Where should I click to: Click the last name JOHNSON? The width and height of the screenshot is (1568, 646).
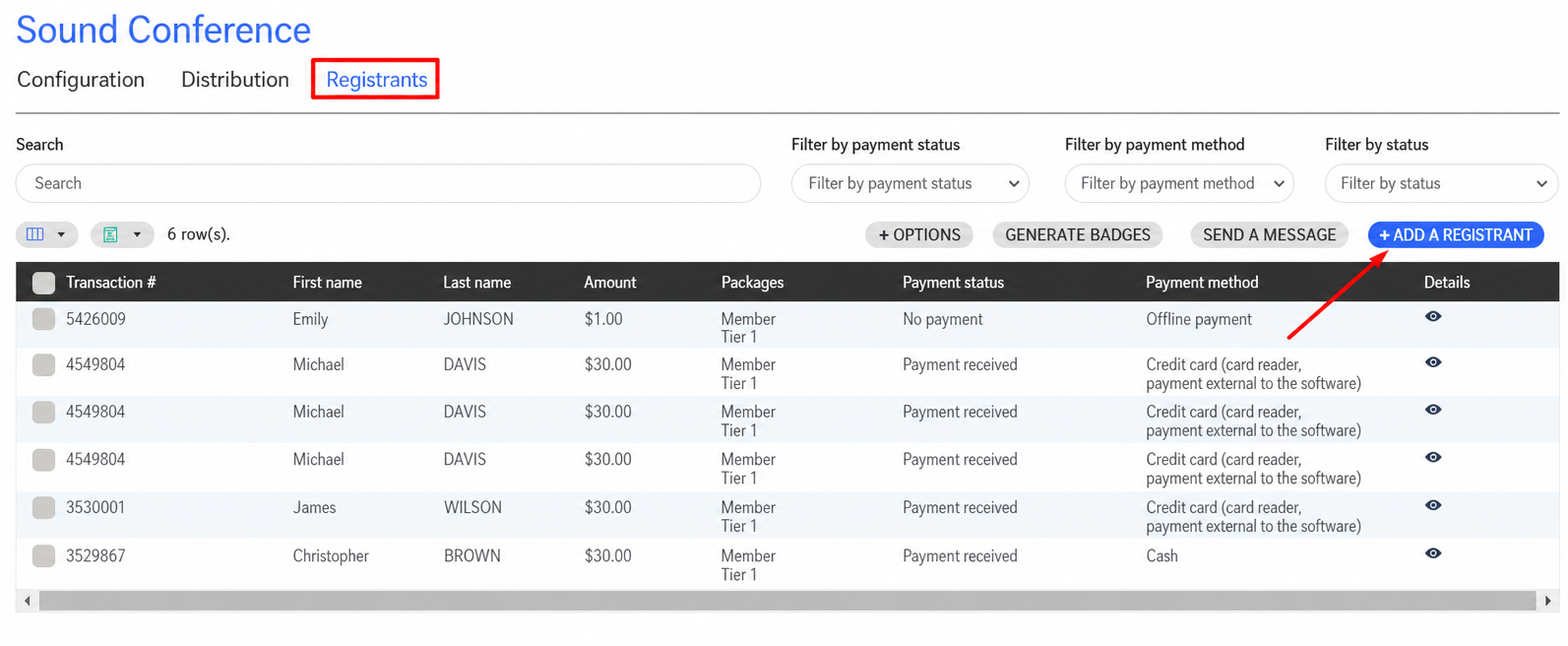[478, 319]
